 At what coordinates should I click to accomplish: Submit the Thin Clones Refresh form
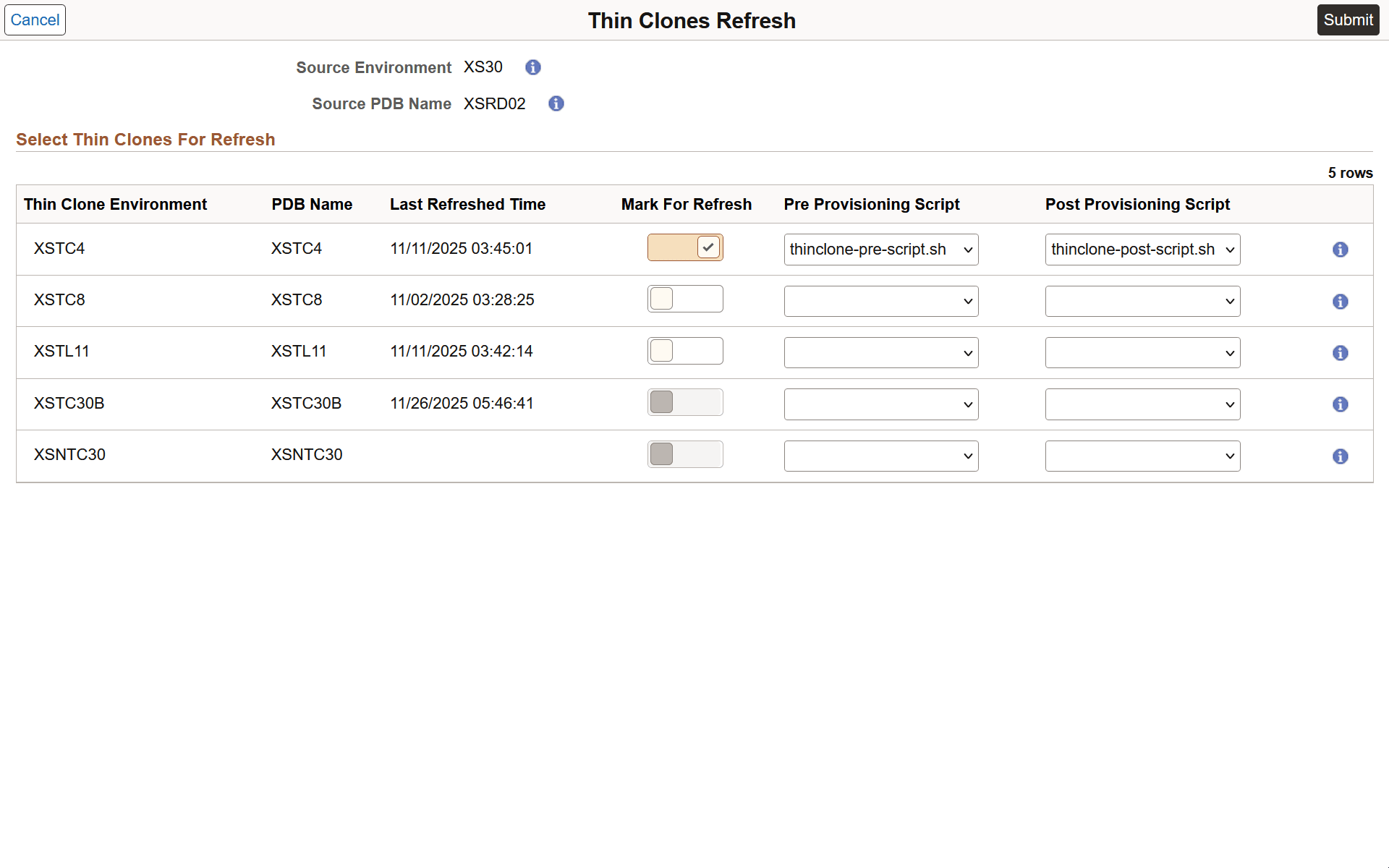click(x=1348, y=20)
